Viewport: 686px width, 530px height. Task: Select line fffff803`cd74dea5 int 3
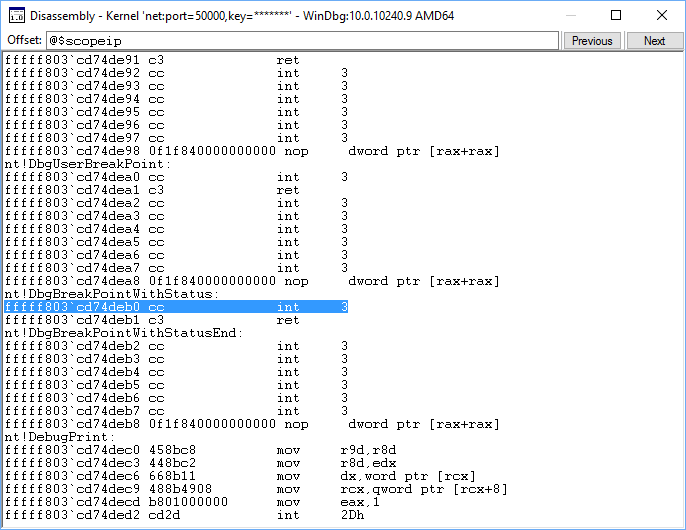coord(176,242)
